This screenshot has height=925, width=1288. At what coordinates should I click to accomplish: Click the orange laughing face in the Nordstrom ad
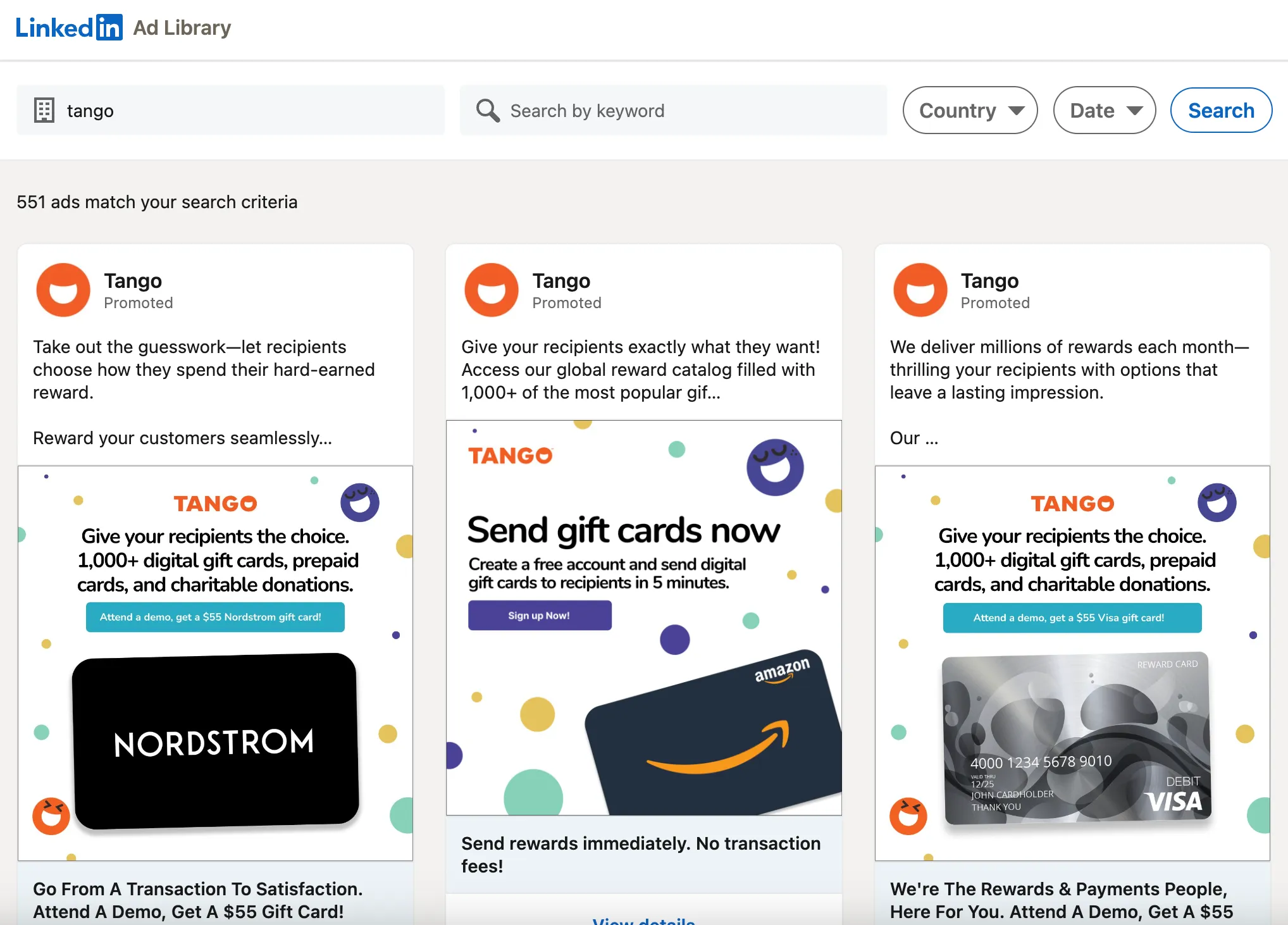point(51,816)
